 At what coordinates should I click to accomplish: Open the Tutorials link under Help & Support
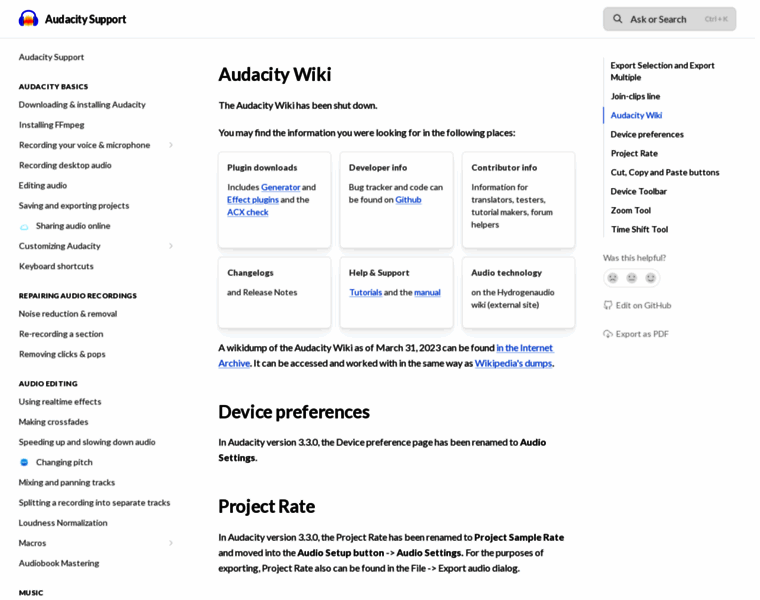click(365, 292)
